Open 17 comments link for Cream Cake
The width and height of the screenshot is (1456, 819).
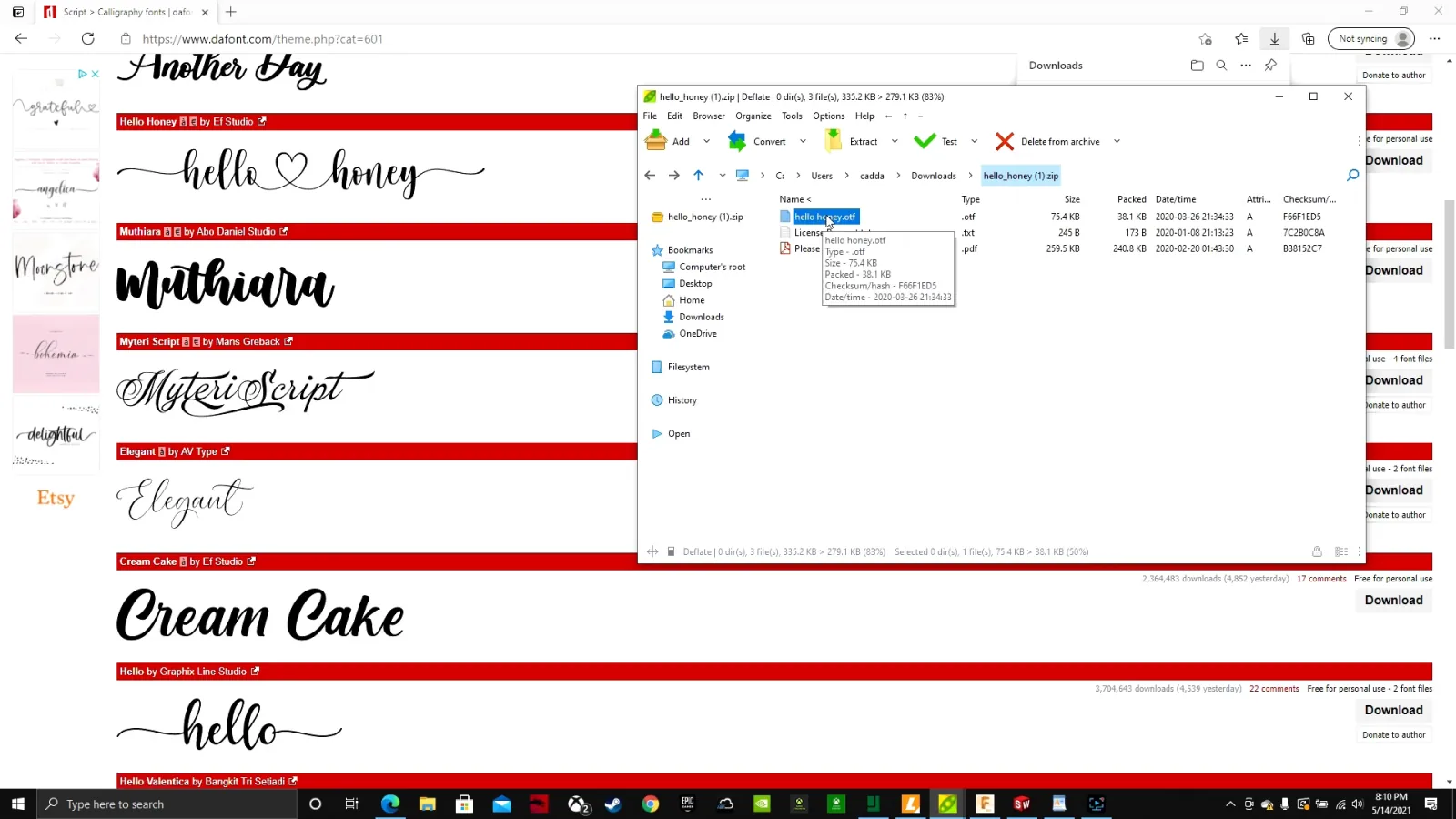tap(1321, 579)
